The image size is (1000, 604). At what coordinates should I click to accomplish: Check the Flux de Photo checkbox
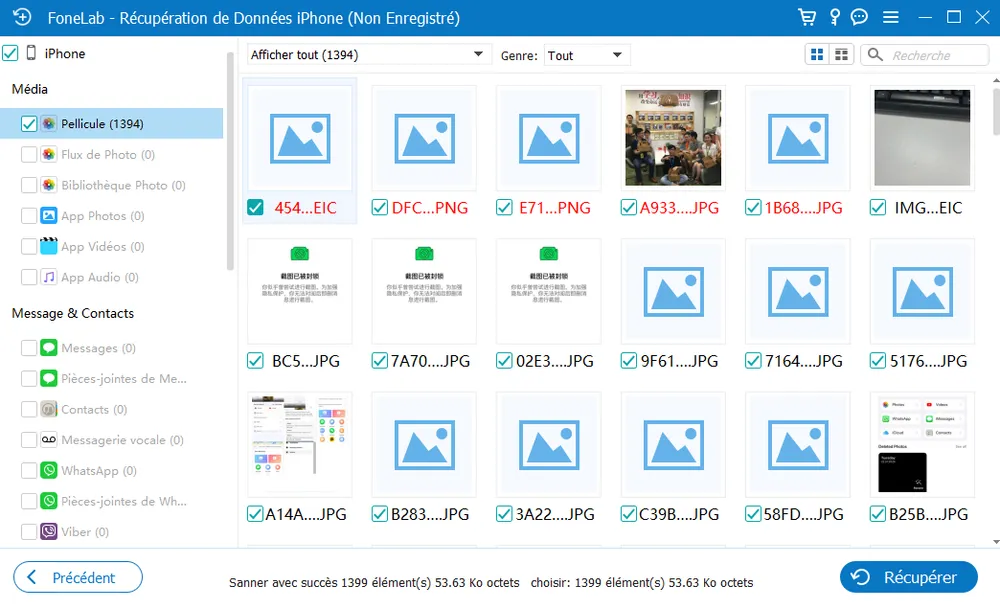click(29, 154)
